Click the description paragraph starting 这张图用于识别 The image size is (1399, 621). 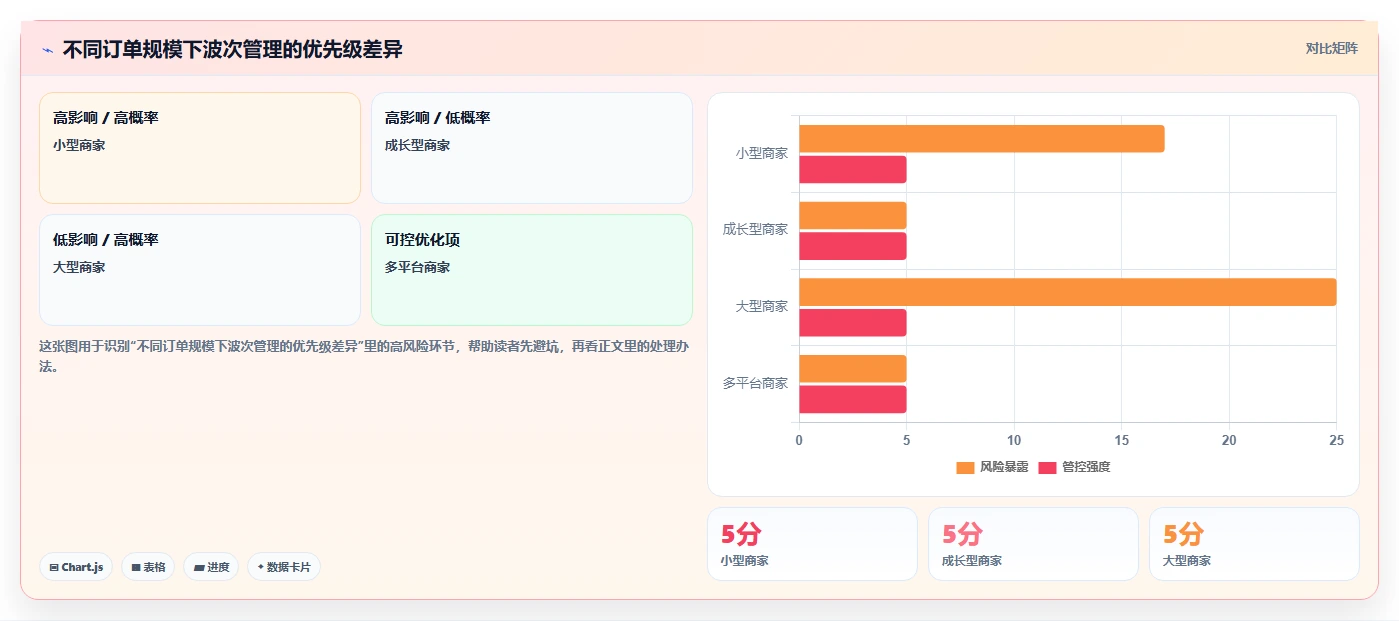click(x=365, y=356)
